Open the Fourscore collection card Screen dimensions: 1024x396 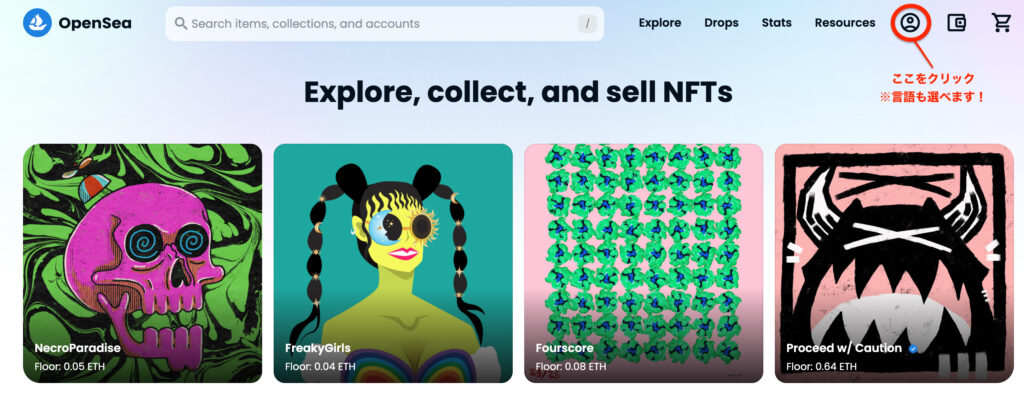coord(643,263)
